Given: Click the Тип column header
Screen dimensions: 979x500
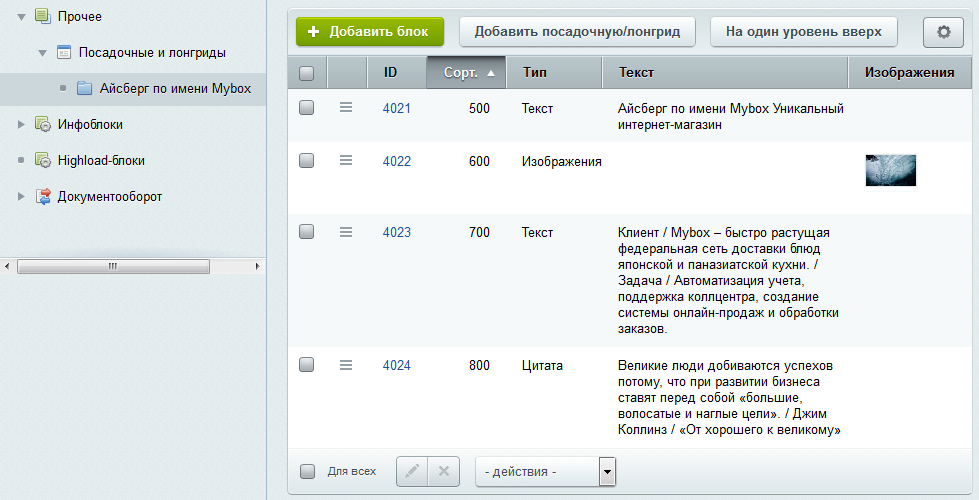Looking at the screenshot, I should (x=554, y=72).
